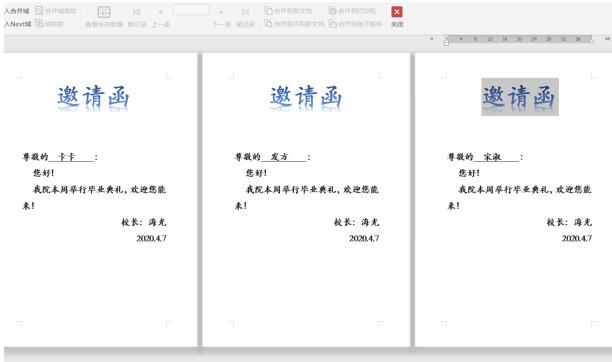The height and width of the screenshot is (362, 612).
Task: Click 您好! greeting on first page
Action: tap(43, 173)
